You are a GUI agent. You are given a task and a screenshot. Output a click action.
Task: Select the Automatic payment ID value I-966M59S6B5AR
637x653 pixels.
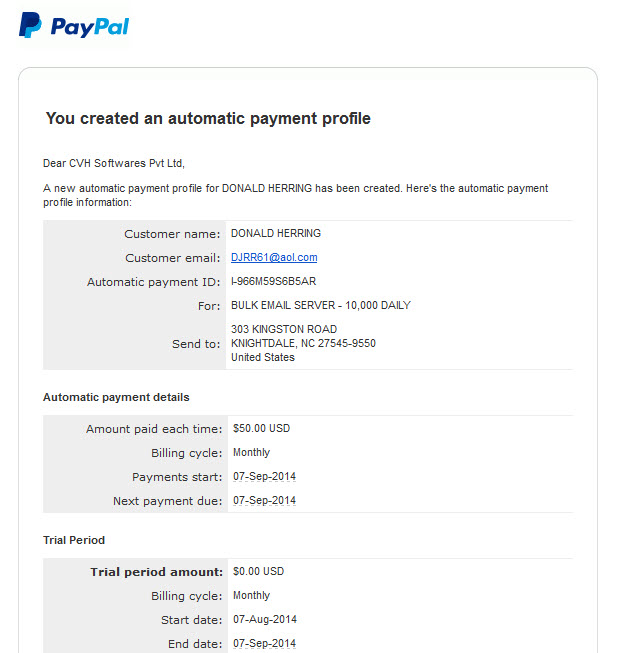[x=274, y=281]
